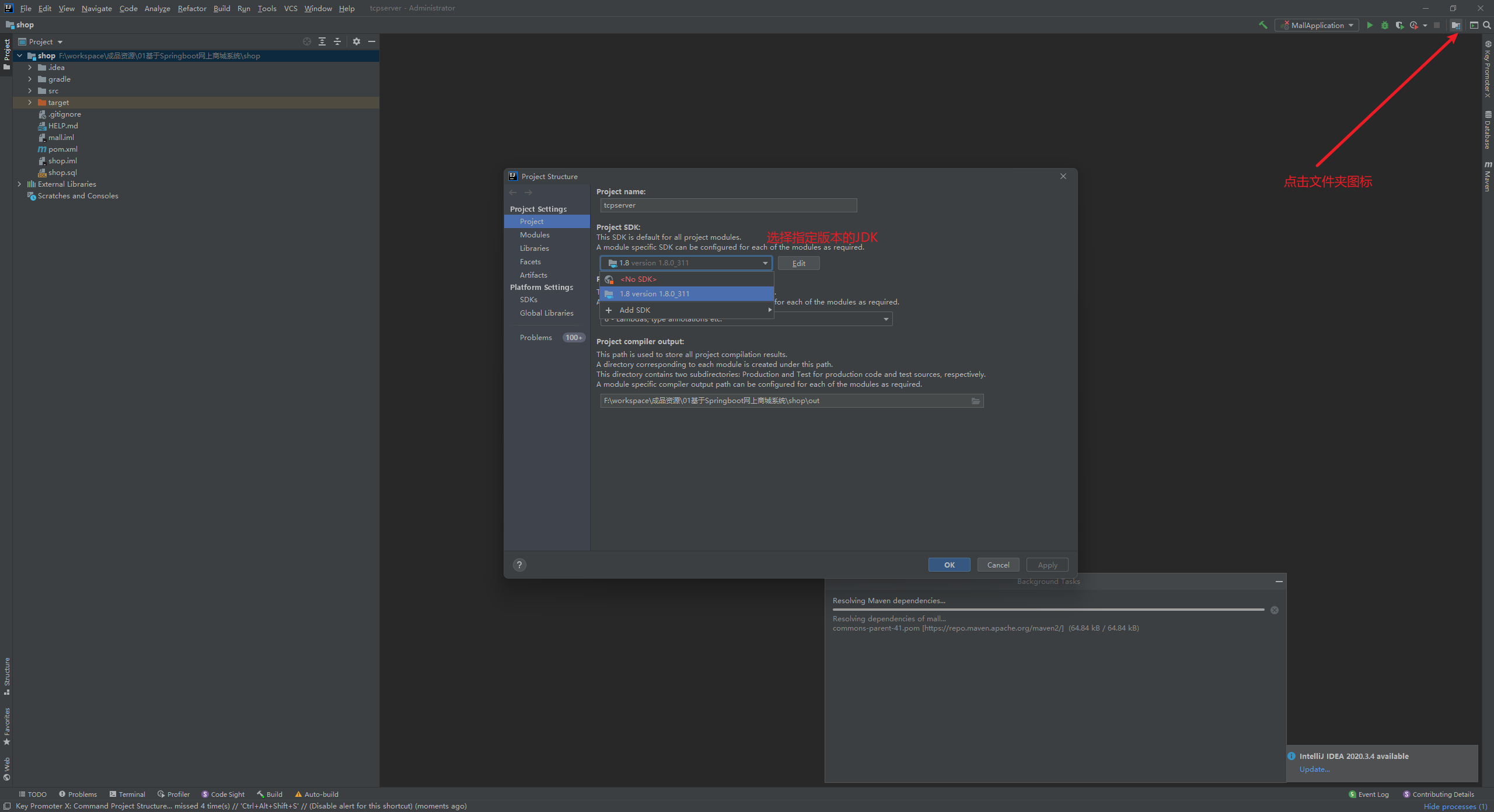Open Maven tool window on right edge

pos(1488,177)
